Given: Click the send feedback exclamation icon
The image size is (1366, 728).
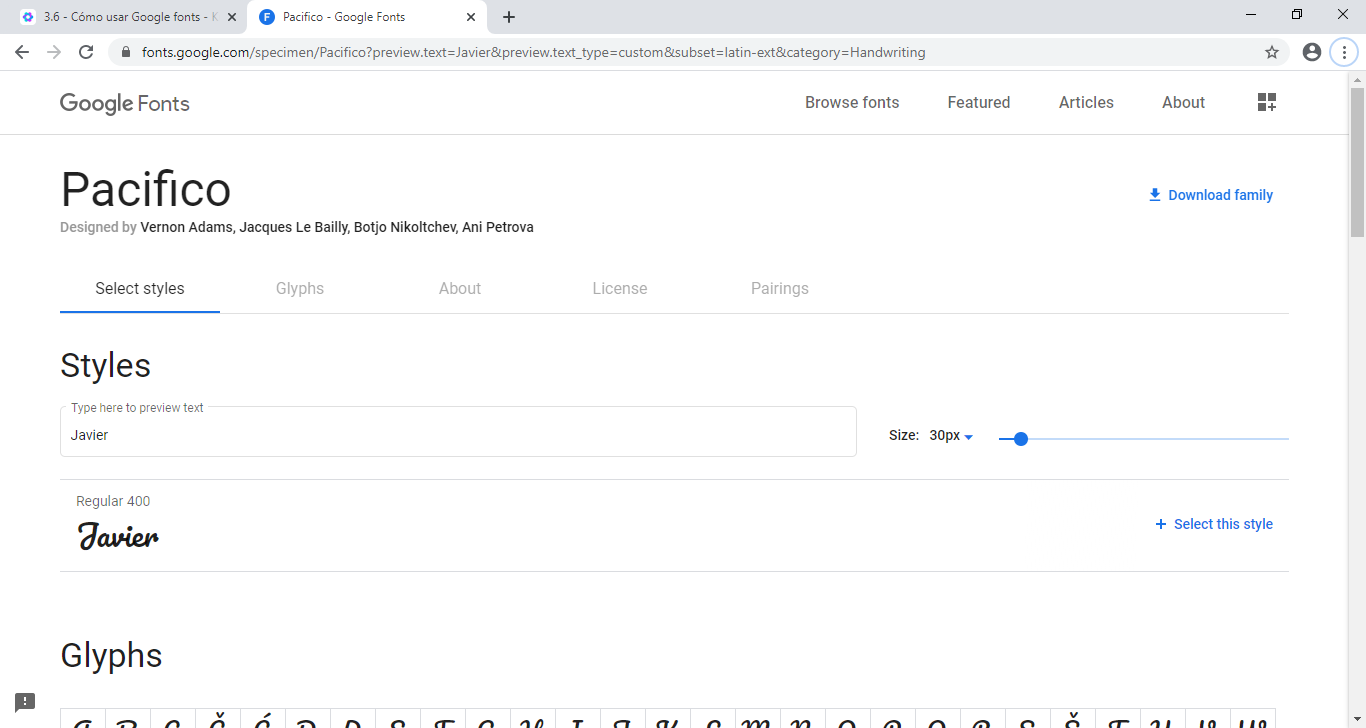Looking at the screenshot, I should (25, 702).
